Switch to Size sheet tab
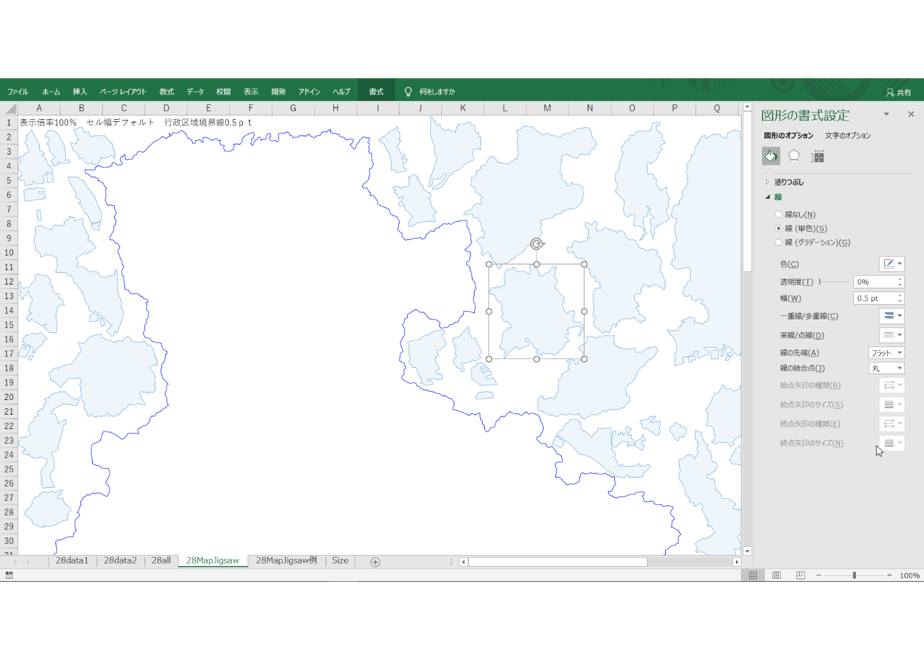 click(340, 561)
